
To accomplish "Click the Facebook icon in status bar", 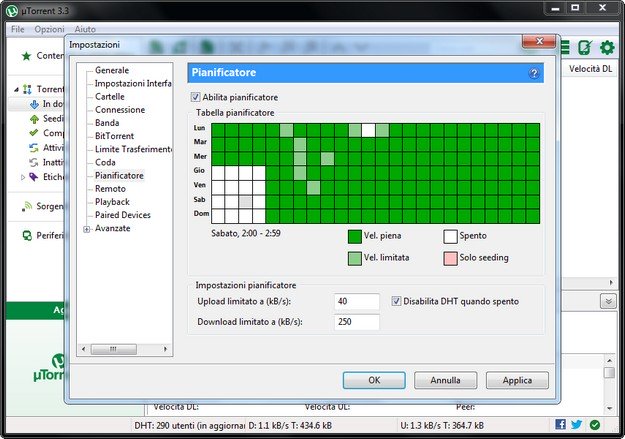I will coord(560,424).
